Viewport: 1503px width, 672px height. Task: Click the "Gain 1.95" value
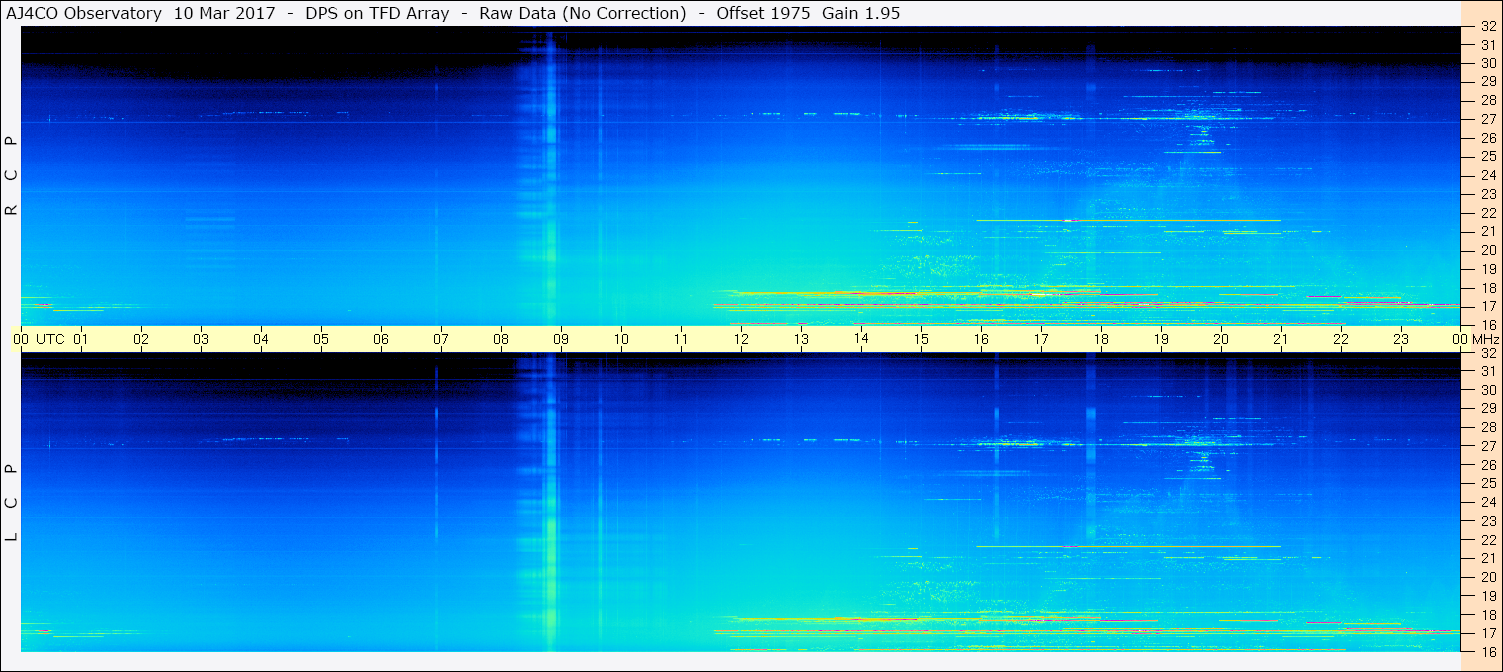(861, 13)
